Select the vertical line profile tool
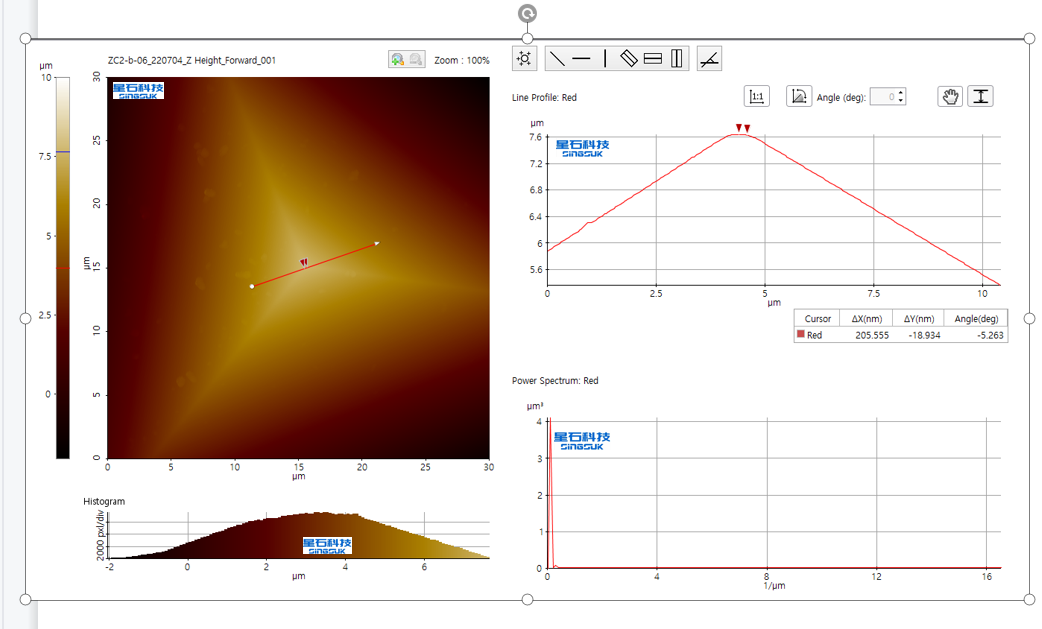This screenshot has width=1042, height=629. (x=605, y=58)
